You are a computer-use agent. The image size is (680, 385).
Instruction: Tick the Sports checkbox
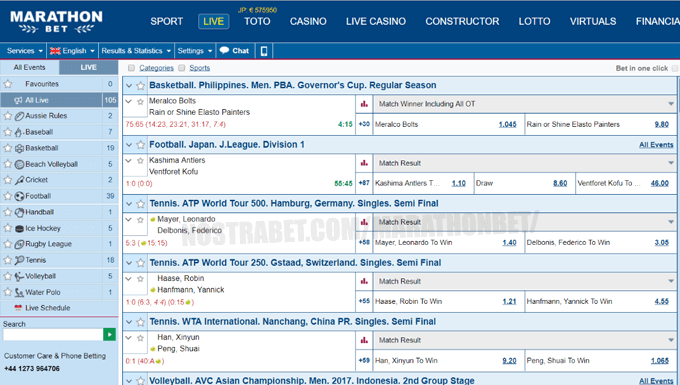[x=182, y=68]
